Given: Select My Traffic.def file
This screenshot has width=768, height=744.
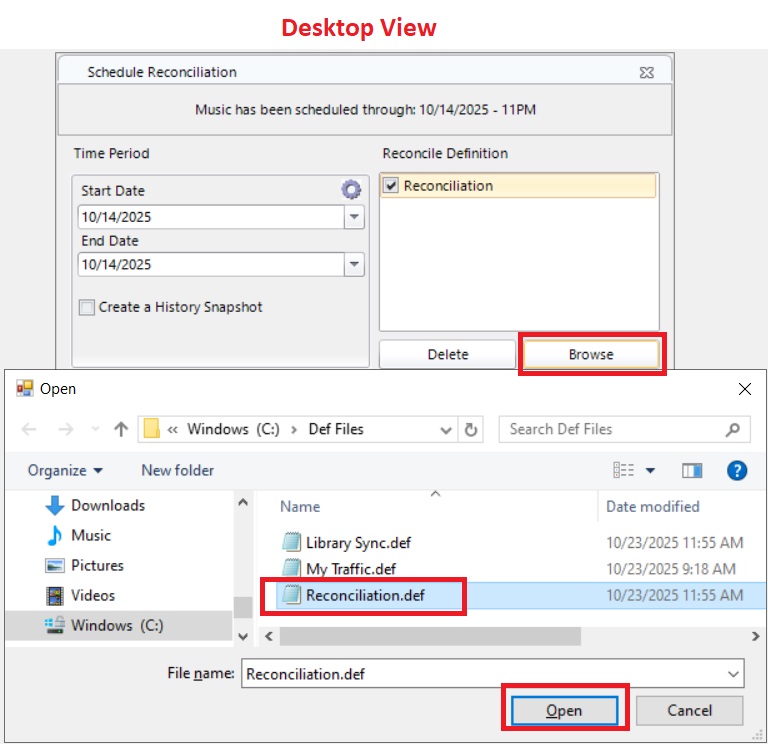Looking at the screenshot, I should click(351, 569).
